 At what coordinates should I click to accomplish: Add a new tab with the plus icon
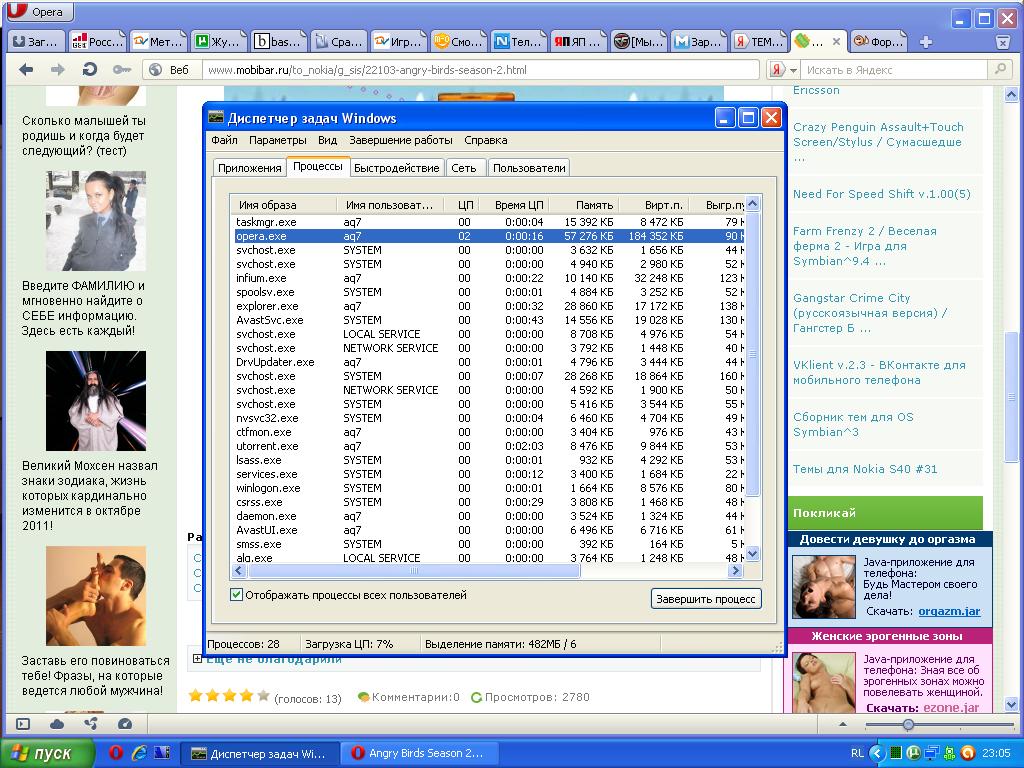pos(925,42)
